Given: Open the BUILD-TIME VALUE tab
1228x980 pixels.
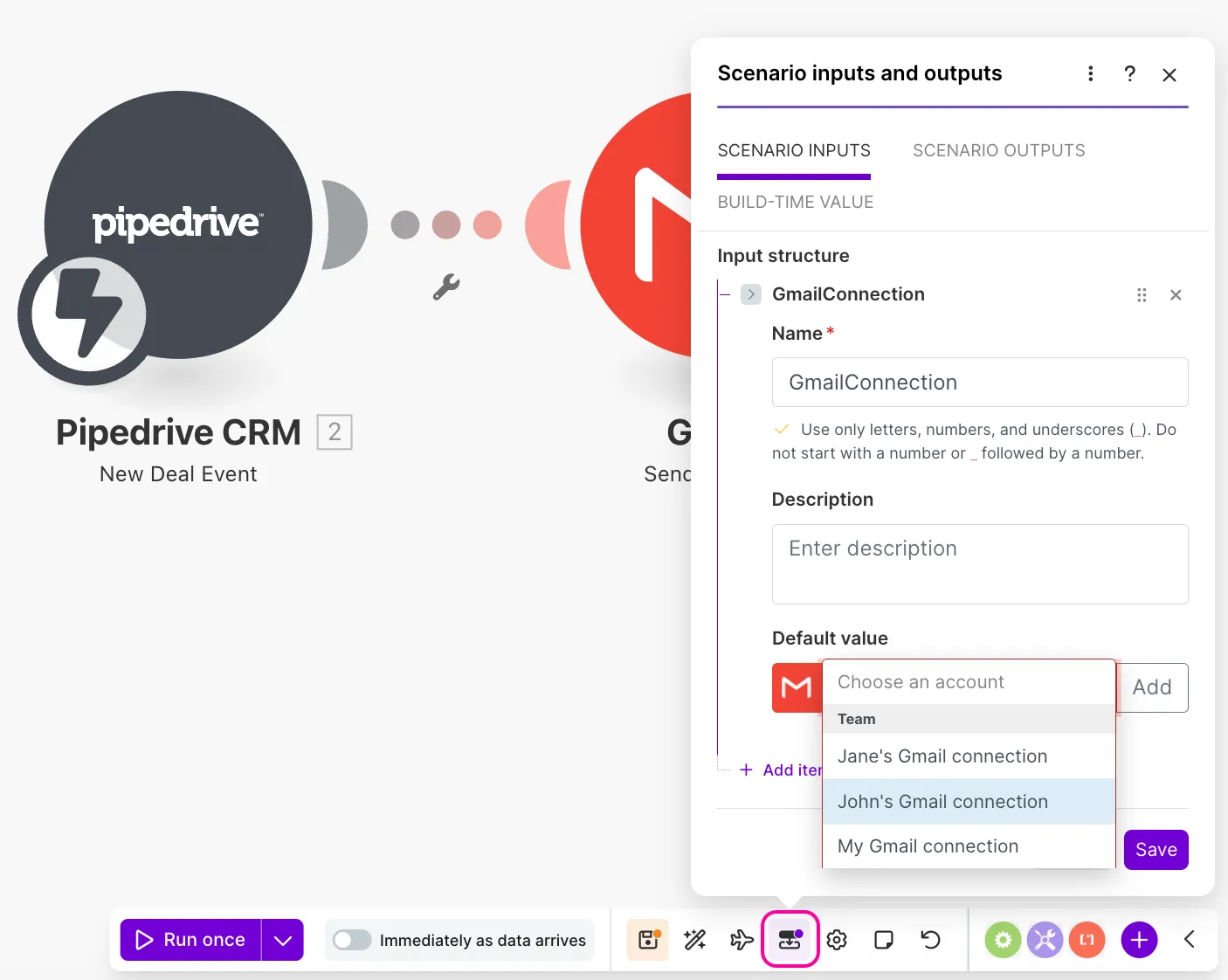Looking at the screenshot, I should pos(796,203).
